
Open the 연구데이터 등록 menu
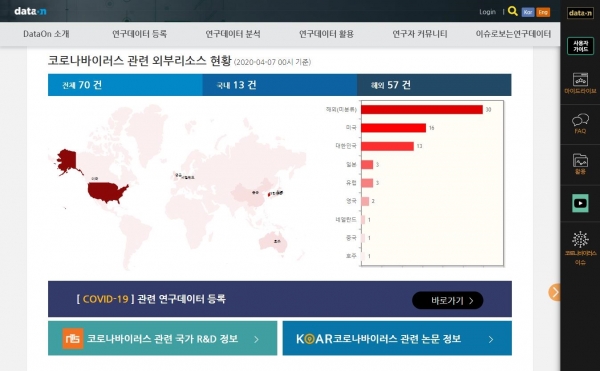point(139,34)
